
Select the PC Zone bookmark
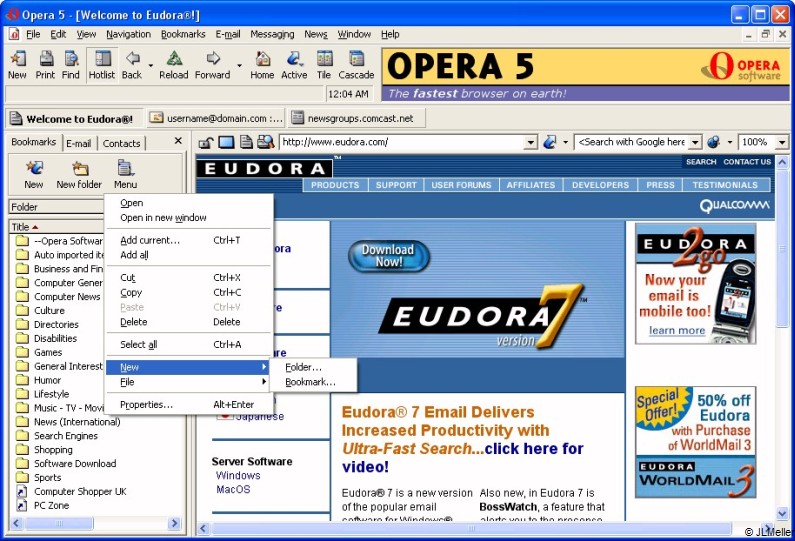(x=51, y=506)
